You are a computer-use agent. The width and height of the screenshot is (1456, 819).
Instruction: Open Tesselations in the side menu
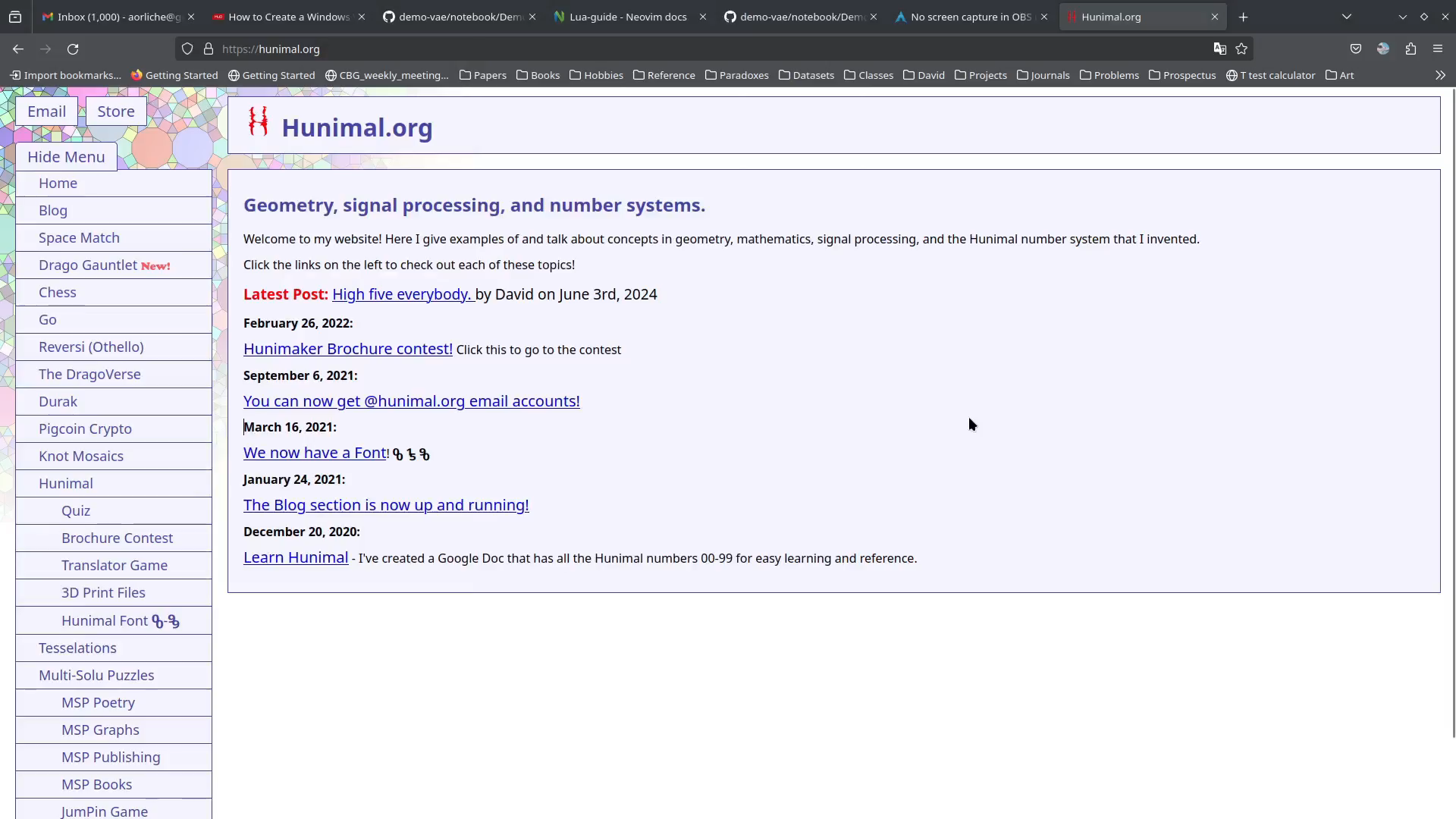(114, 648)
